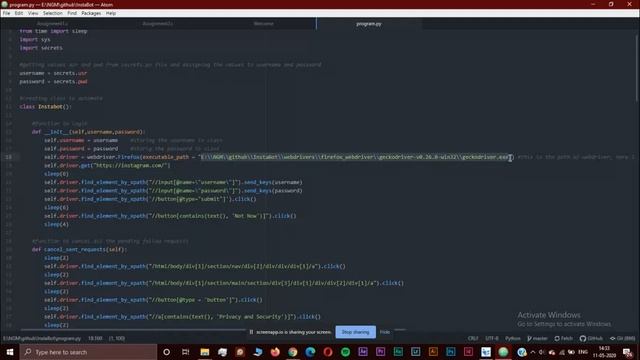The width and height of the screenshot is (640, 360).
Task: Click line number 18 in the gutter
Action: pos(9,157)
